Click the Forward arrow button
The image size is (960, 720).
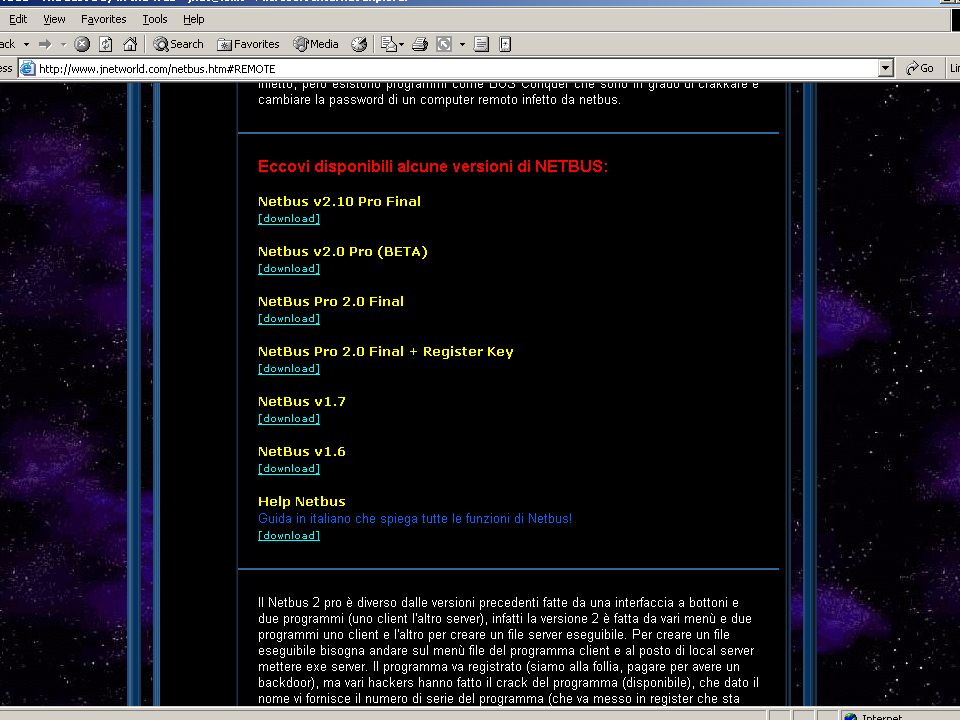click(x=45, y=44)
